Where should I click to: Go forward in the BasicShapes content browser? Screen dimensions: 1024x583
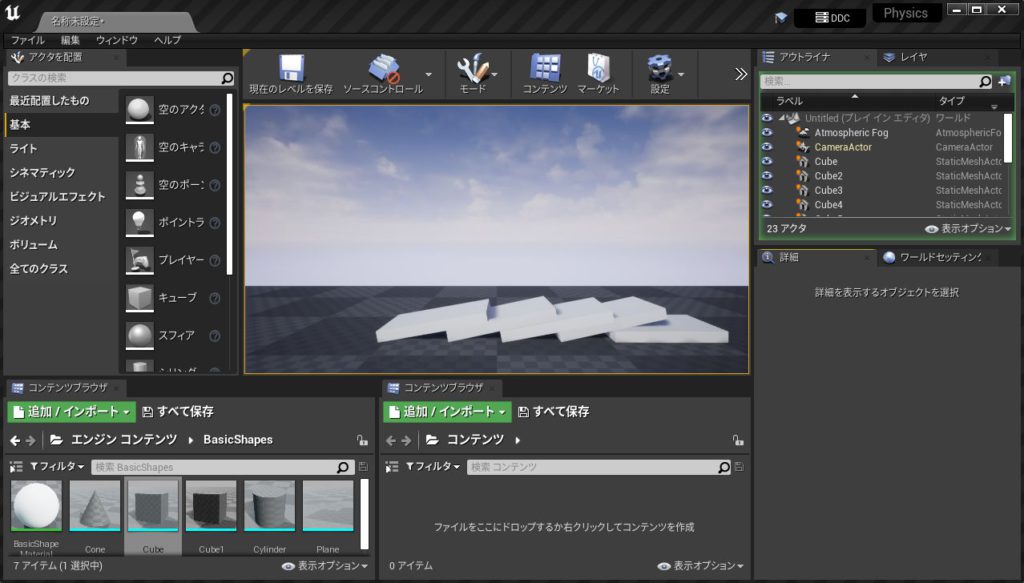tap(31, 441)
